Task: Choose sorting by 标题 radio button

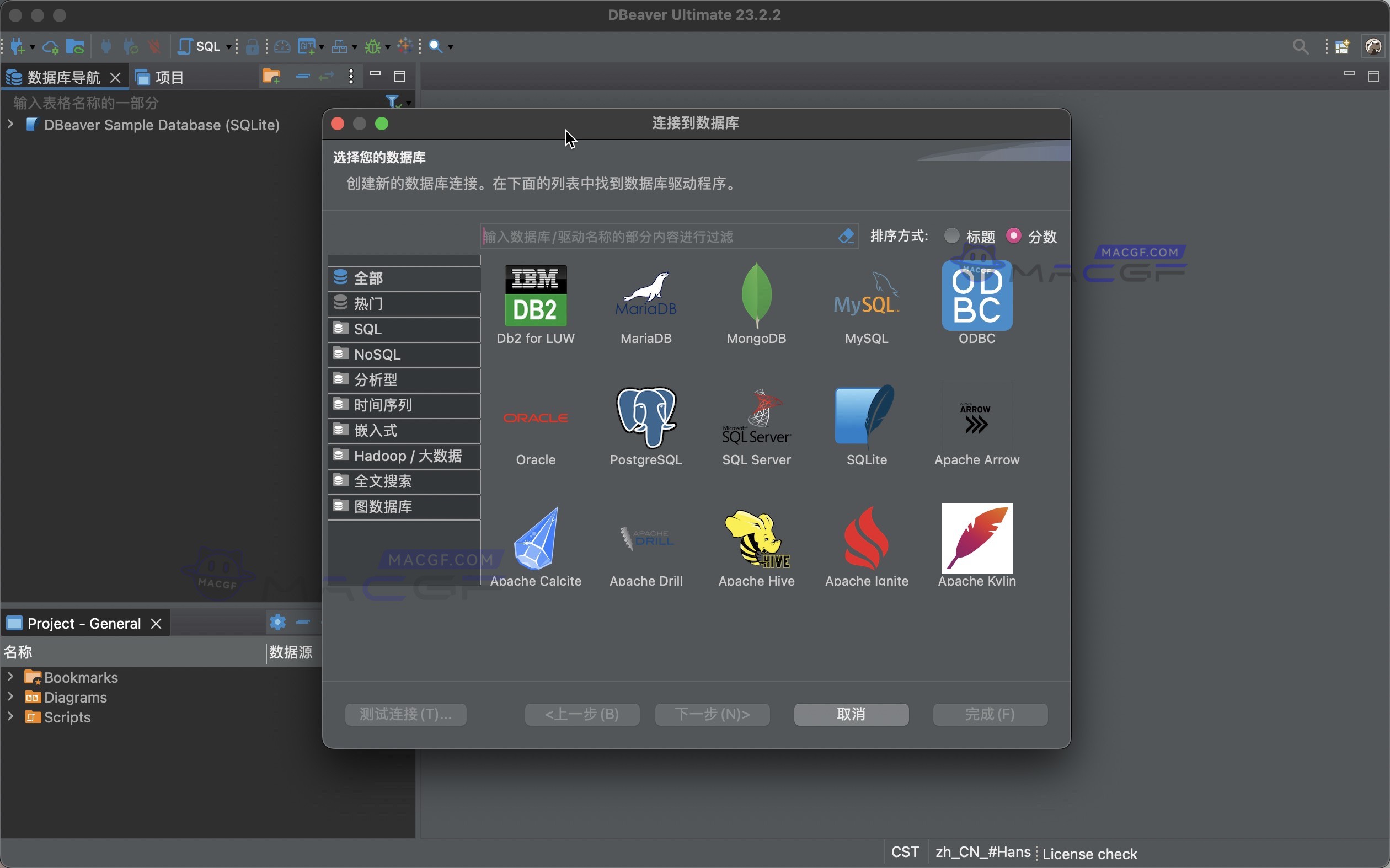Action: coord(951,235)
